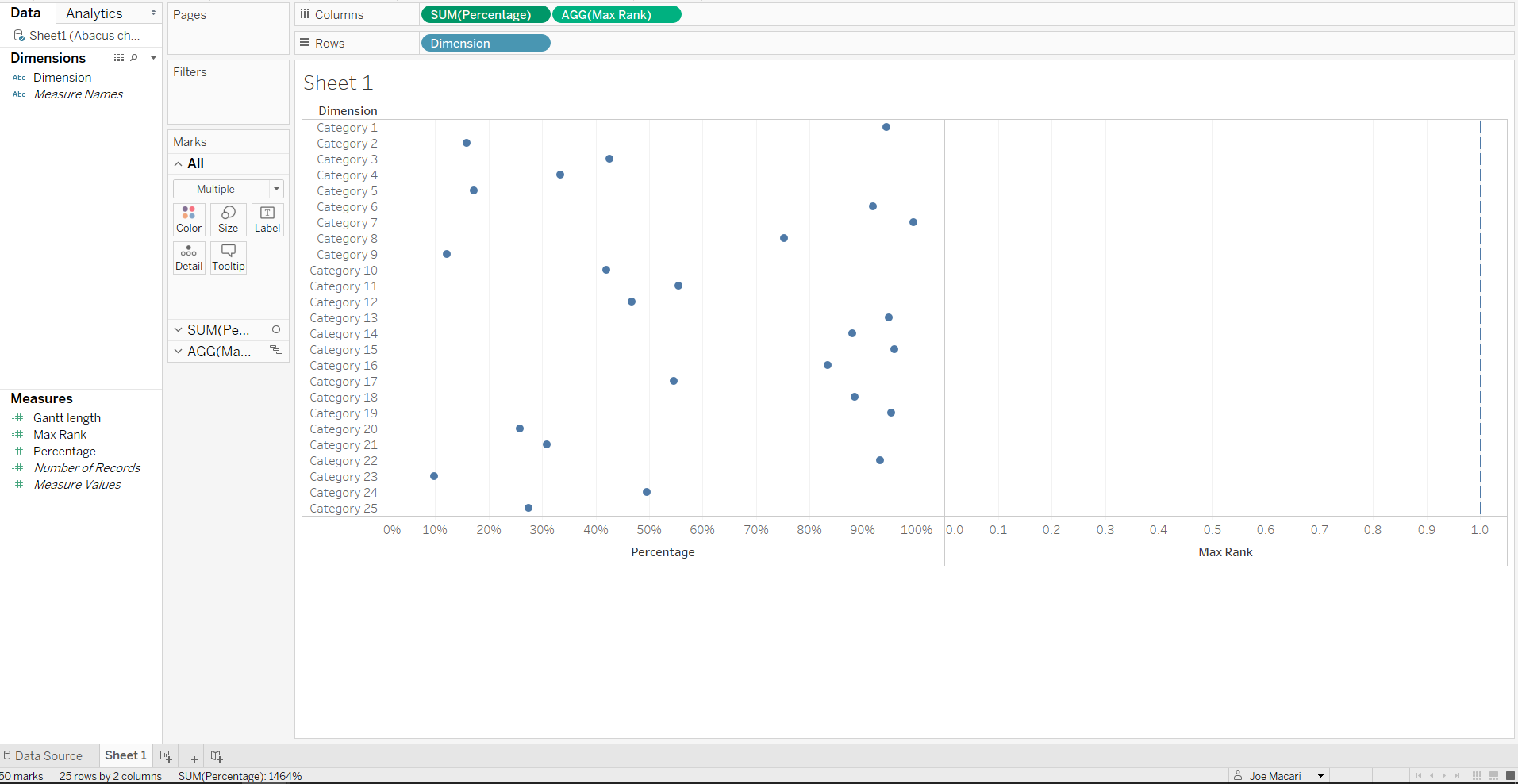Collapse the All section of the Marks card

click(x=178, y=163)
